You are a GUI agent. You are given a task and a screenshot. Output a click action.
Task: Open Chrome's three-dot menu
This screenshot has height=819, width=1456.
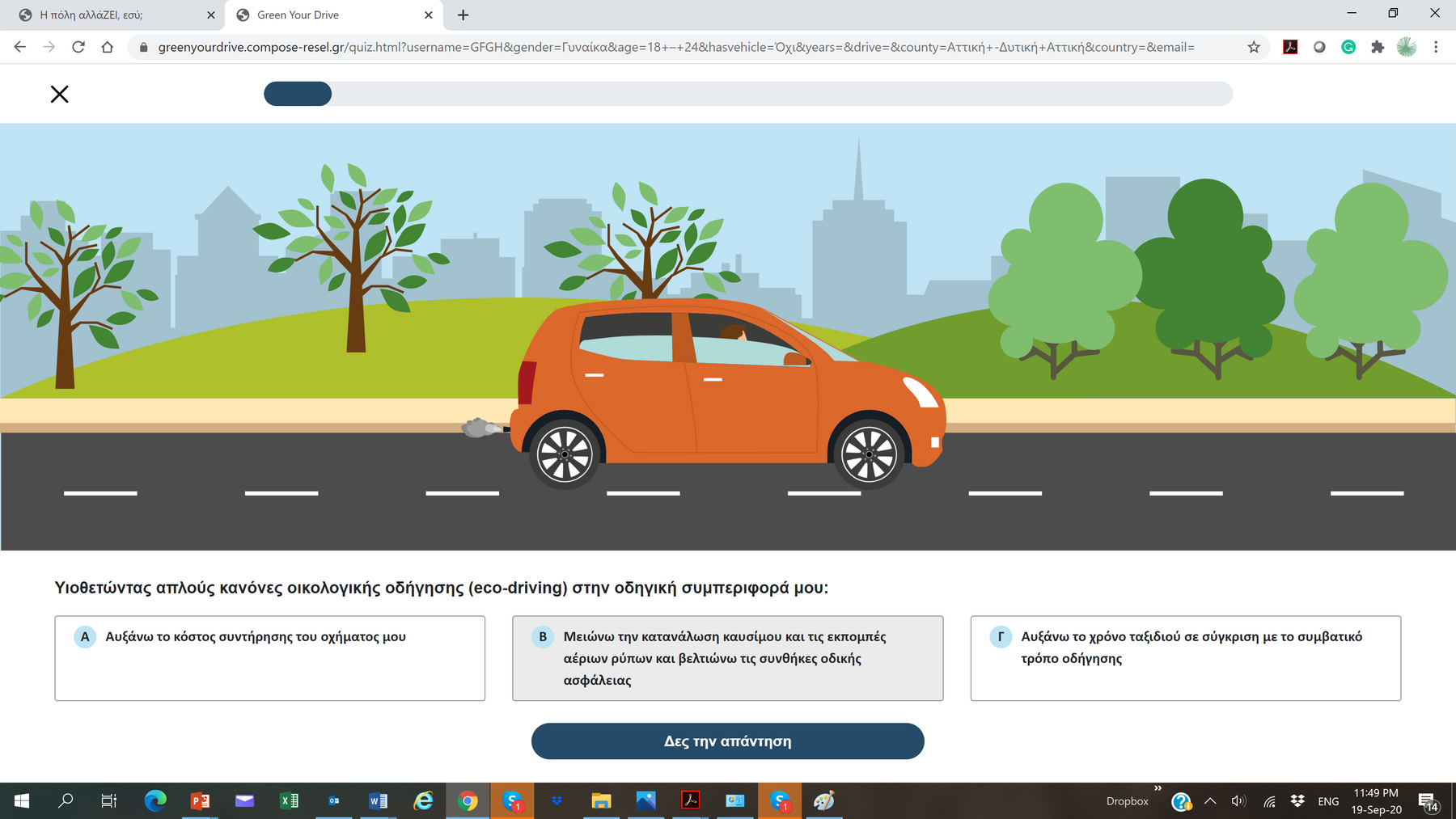point(1436,47)
